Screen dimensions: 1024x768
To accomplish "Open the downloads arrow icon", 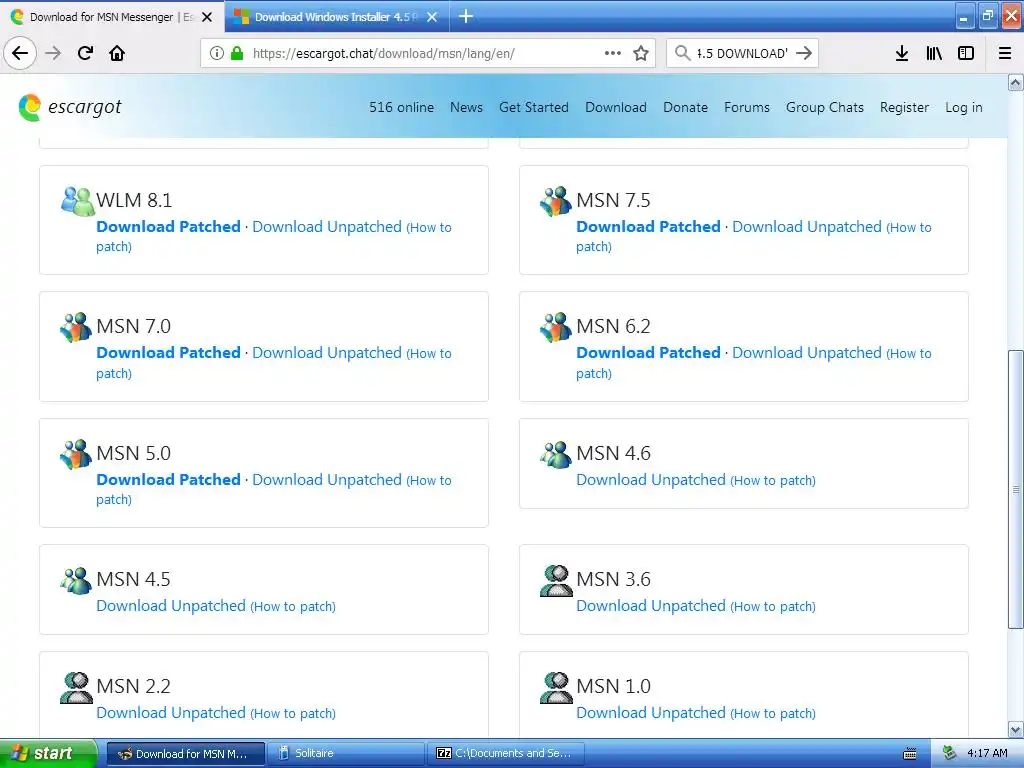I will tap(902, 53).
